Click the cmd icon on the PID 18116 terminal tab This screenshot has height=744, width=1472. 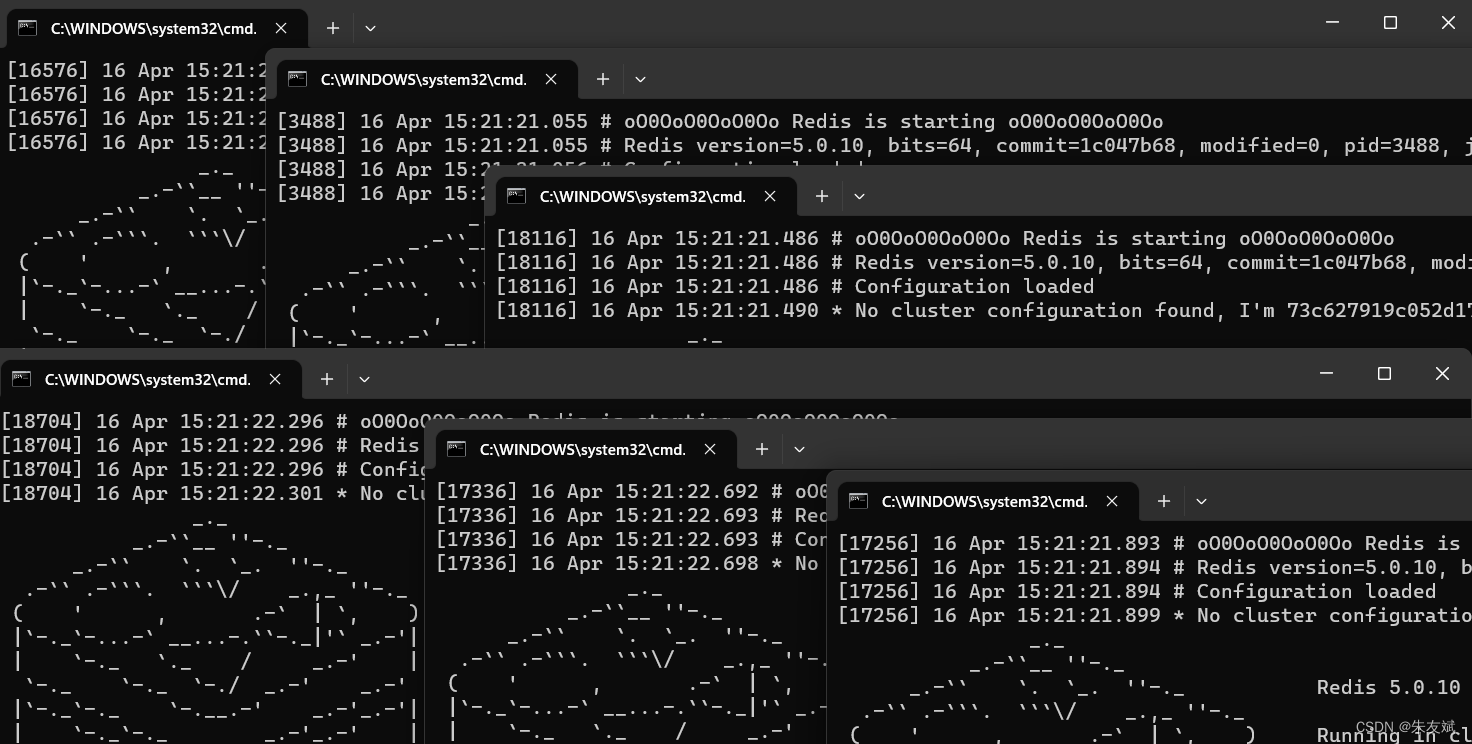(x=516, y=196)
